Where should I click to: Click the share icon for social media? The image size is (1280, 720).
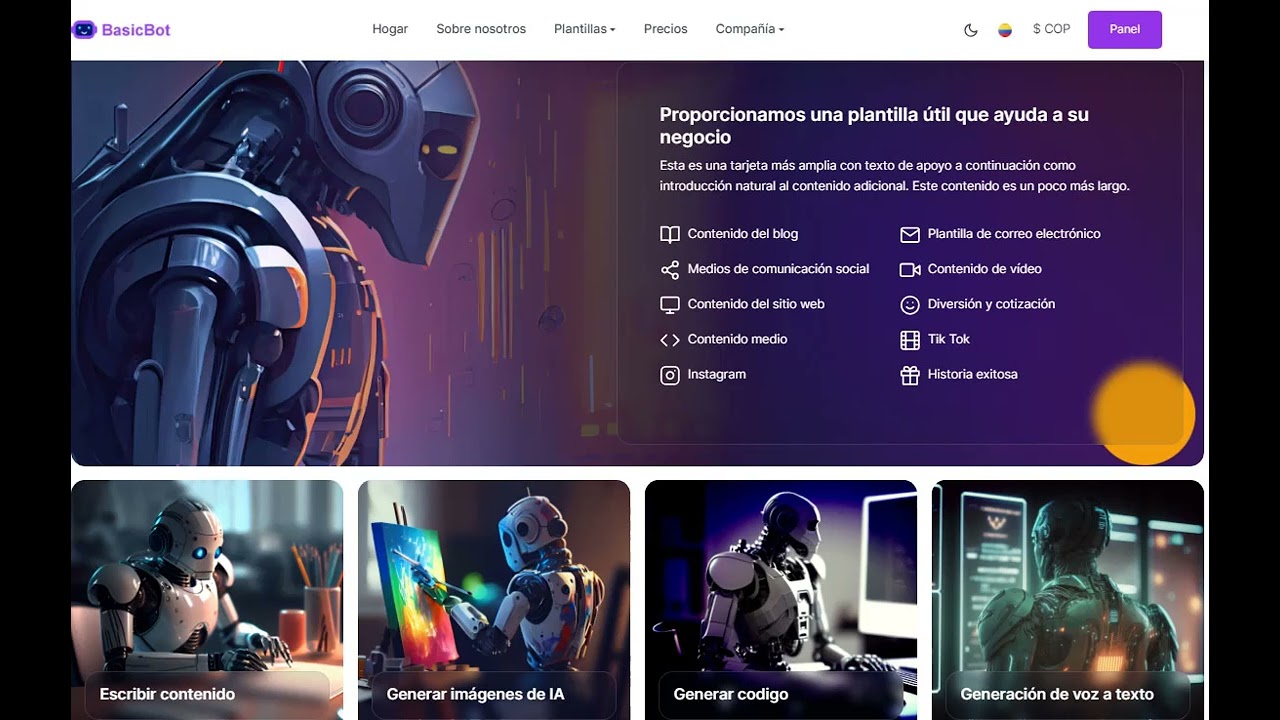(670, 269)
